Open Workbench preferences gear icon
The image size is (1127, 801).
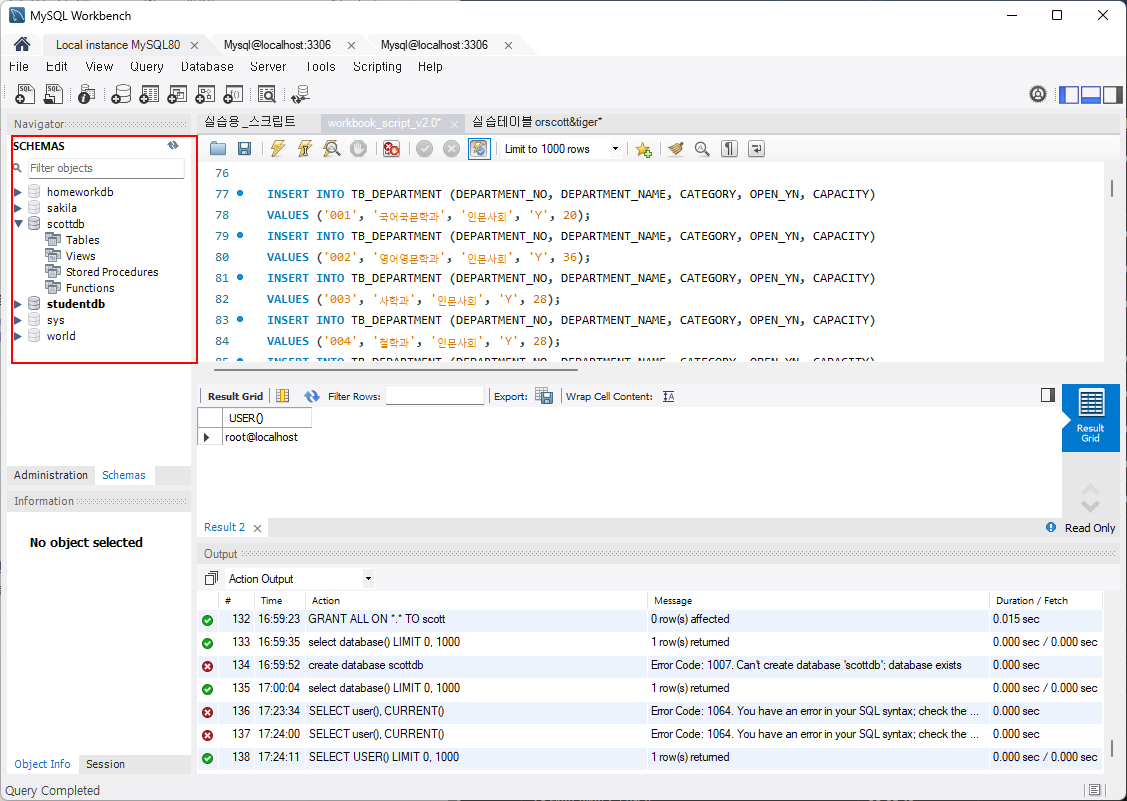[1037, 94]
